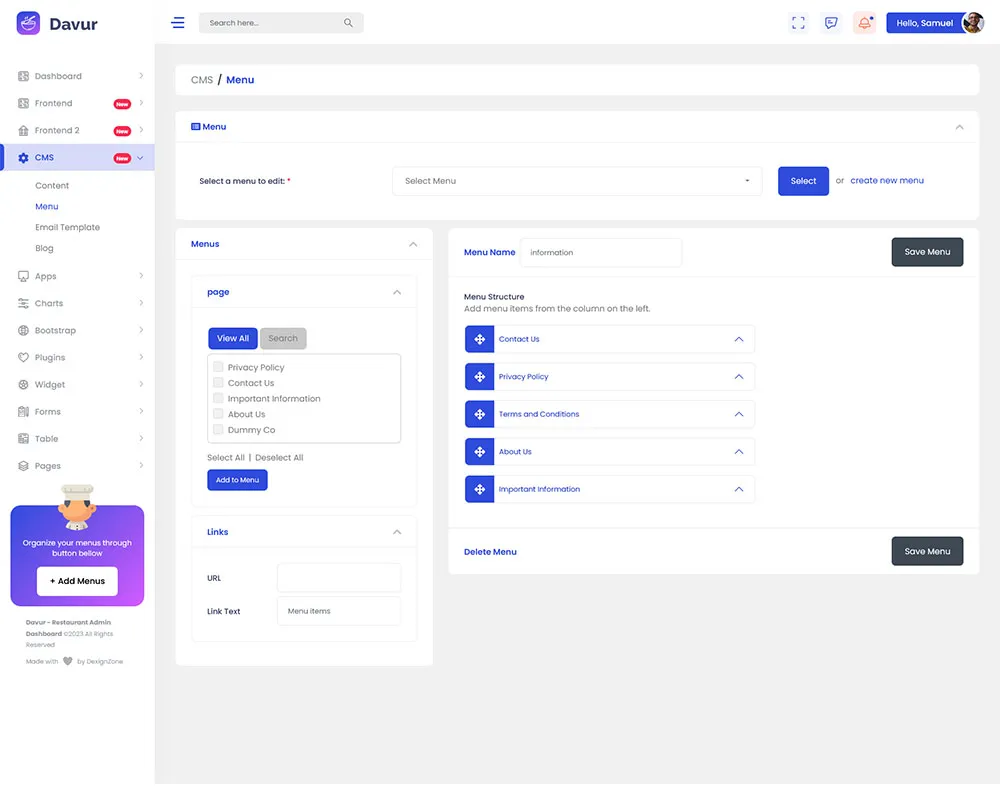Open the chat messages icon
The width and height of the screenshot is (1000, 786).
[x=831, y=23]
